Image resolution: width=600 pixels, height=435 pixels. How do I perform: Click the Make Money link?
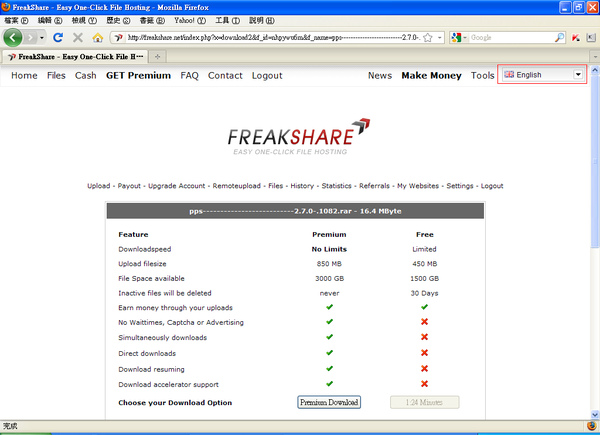tap(431, 76)
